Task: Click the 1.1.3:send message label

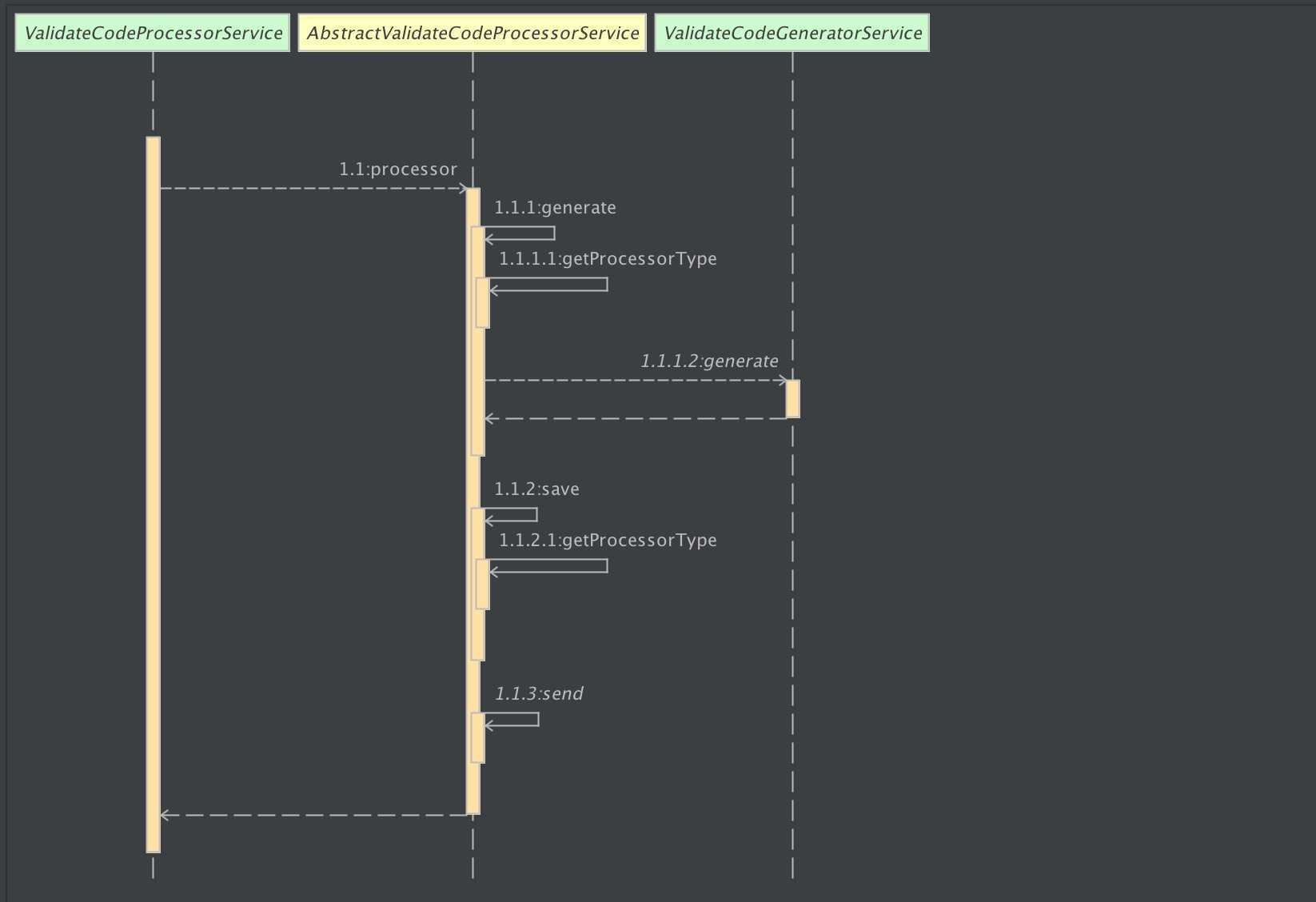Action: click(x=539, y=694)
